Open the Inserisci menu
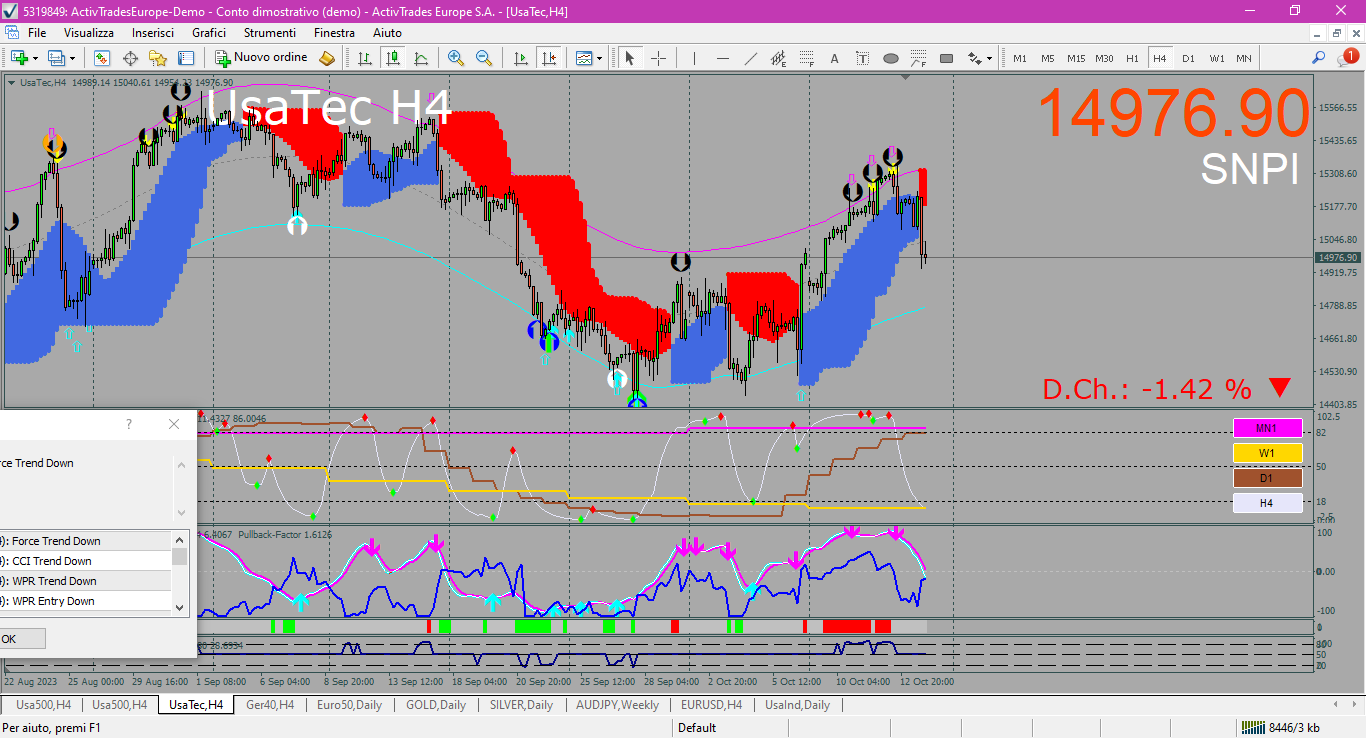Viewport: 1366px width, 738px height. click(153, 33)
